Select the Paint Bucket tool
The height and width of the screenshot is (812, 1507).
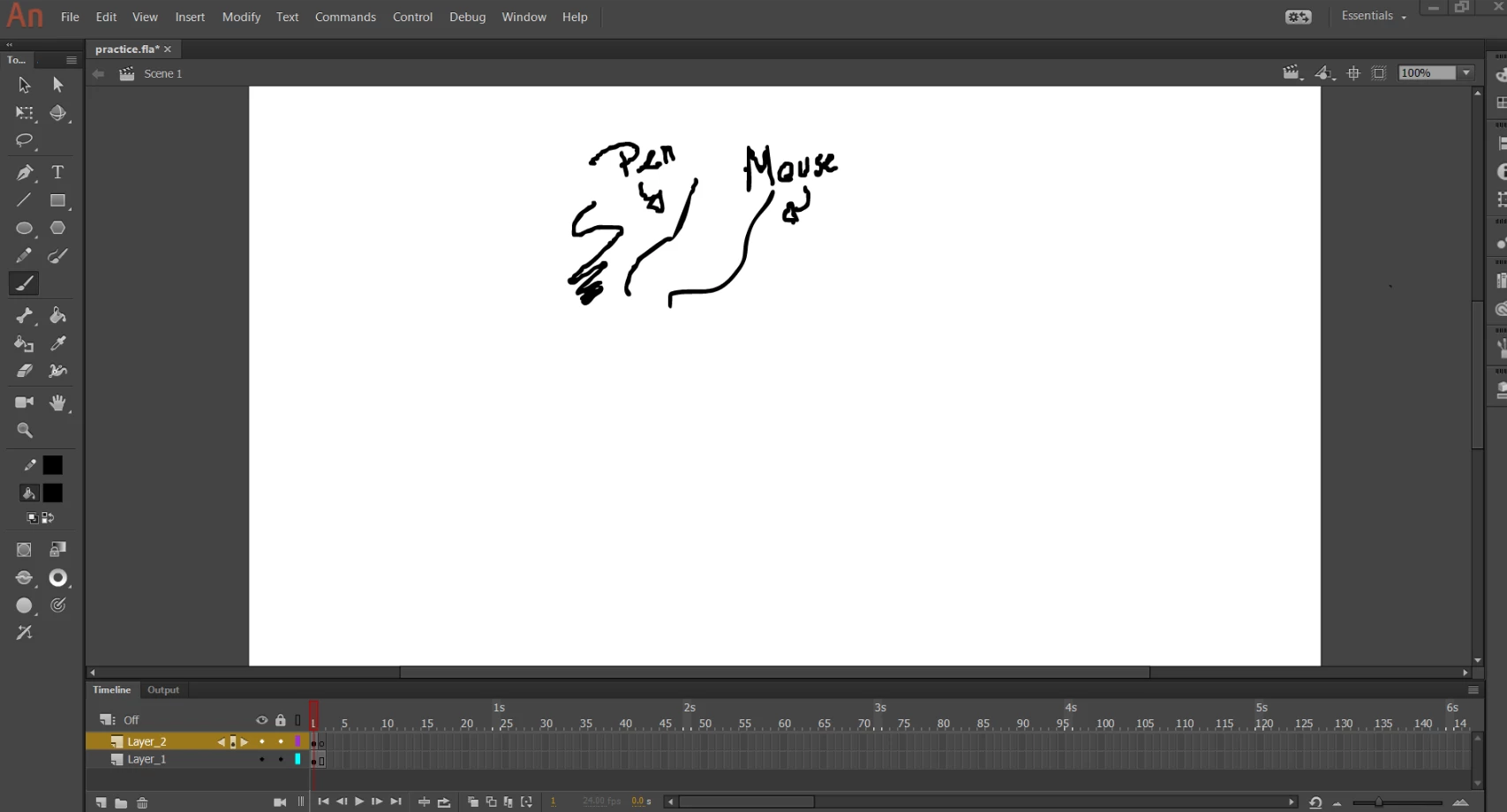(57, 315)
